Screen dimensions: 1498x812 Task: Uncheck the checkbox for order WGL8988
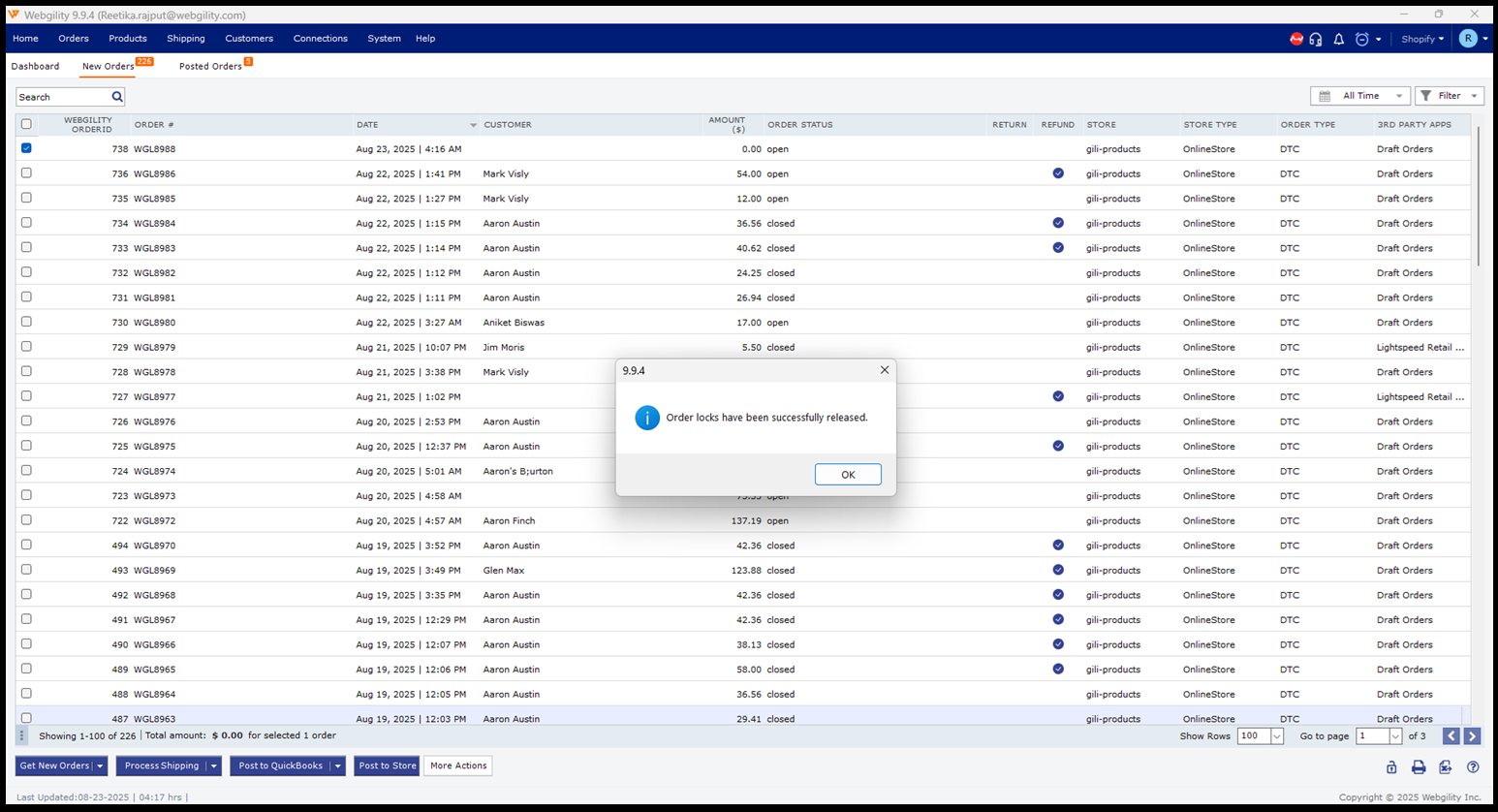click(x=26, y=148)
